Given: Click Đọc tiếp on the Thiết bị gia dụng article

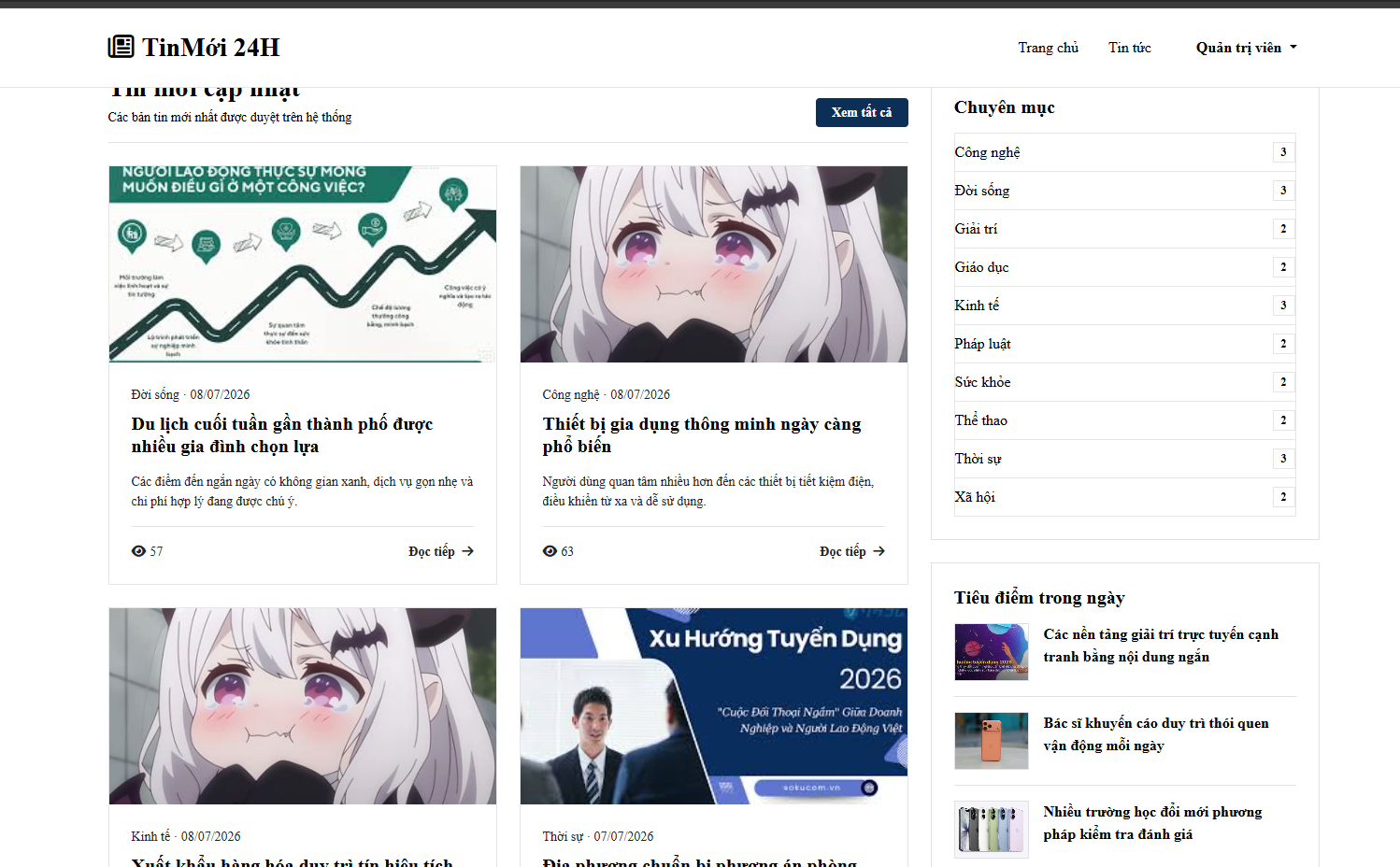Looking at the screenshot, I should tap(852, 551).
